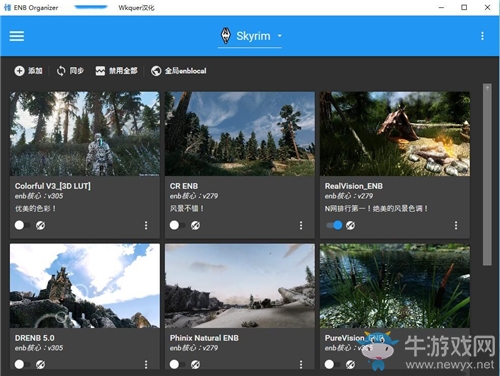This screenshot has width=500, height=376.
Task: Enable the Colorful V3_[3D LUT] toggle switch
Action: [22, 225]
